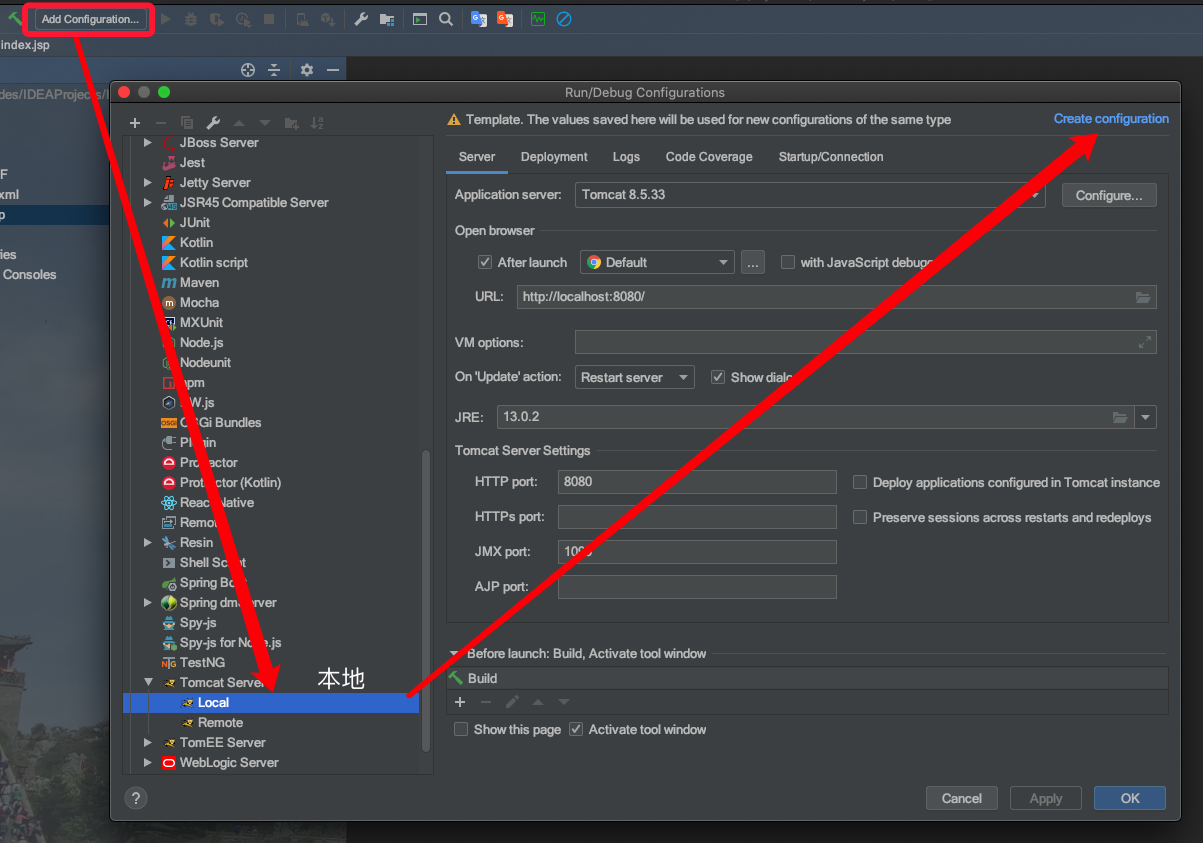Expand the Resin tree node
The width and height of the screenshot is (1203, 843).
point(148,543)
